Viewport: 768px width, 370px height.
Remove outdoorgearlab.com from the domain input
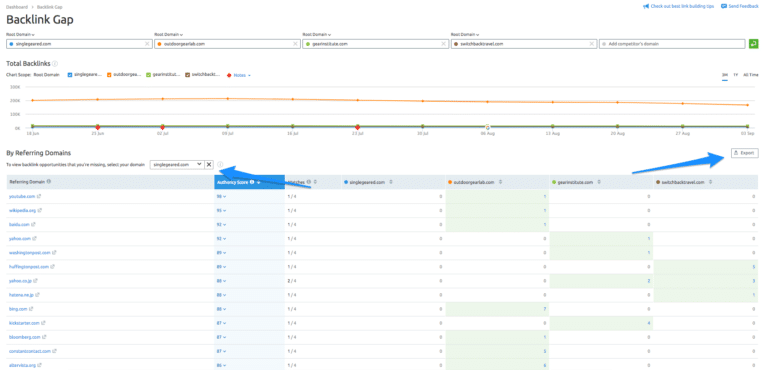[x=295, y=44]
